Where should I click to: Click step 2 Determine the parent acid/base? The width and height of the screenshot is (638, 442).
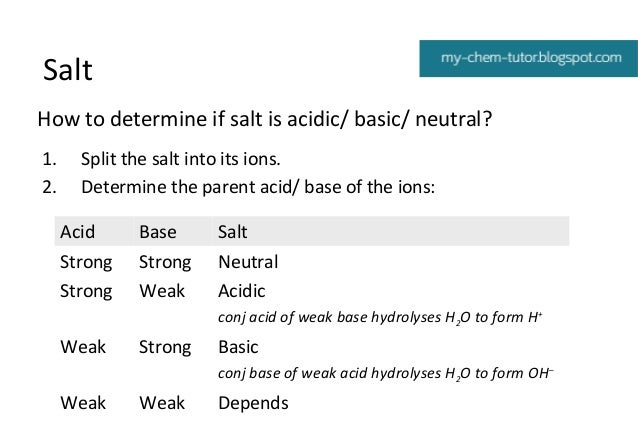click(x=258, y=187)
